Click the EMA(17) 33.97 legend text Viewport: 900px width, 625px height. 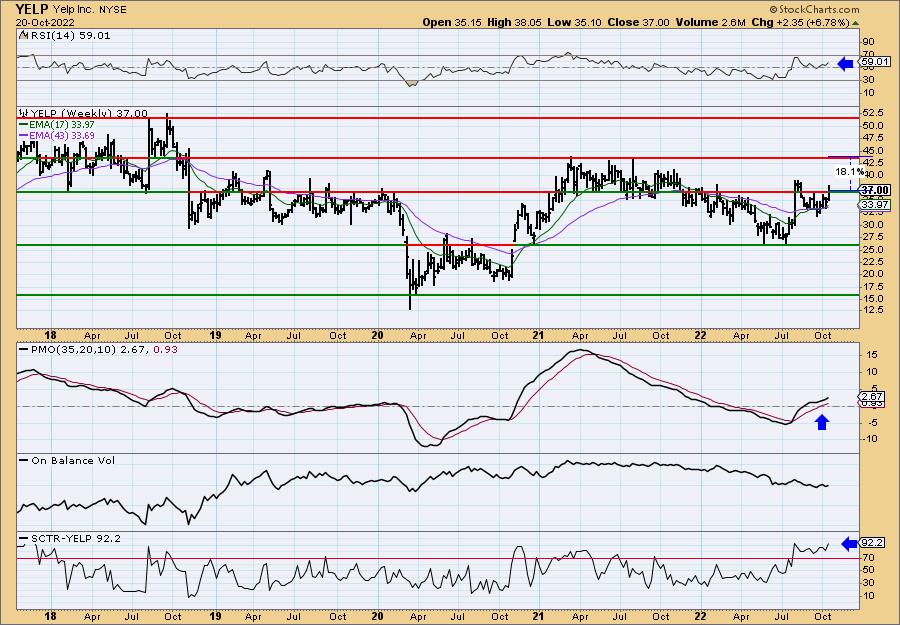tap(61, 125)
